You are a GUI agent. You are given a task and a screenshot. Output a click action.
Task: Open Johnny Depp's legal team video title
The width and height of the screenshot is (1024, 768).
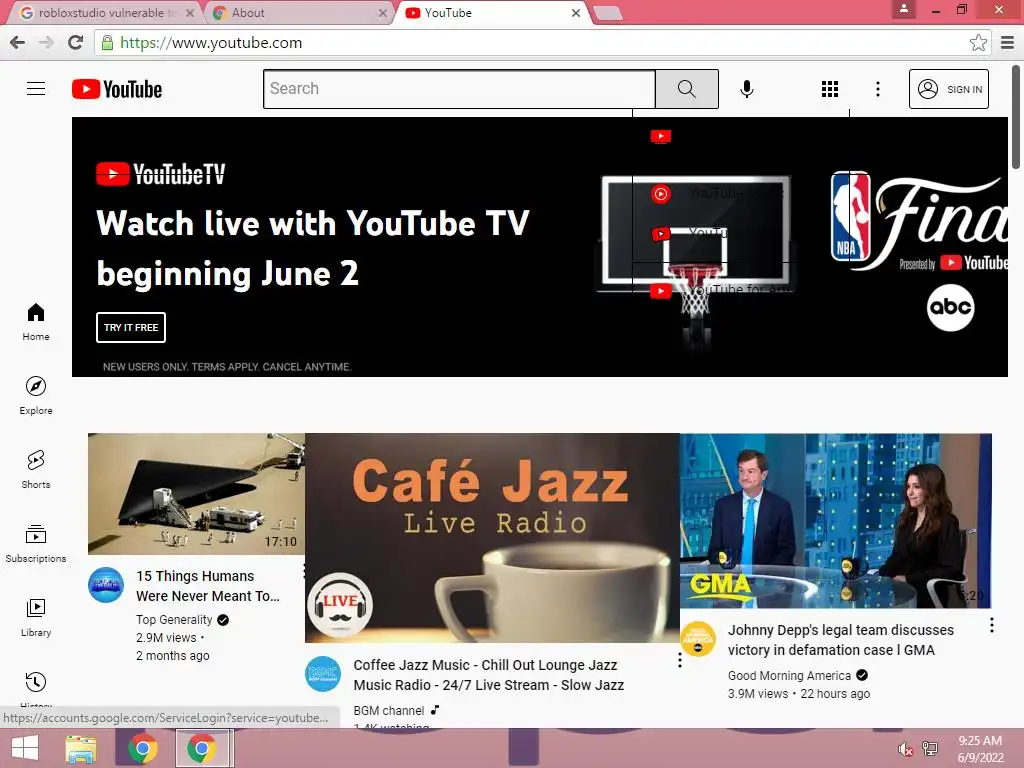[x=840, y=640]
